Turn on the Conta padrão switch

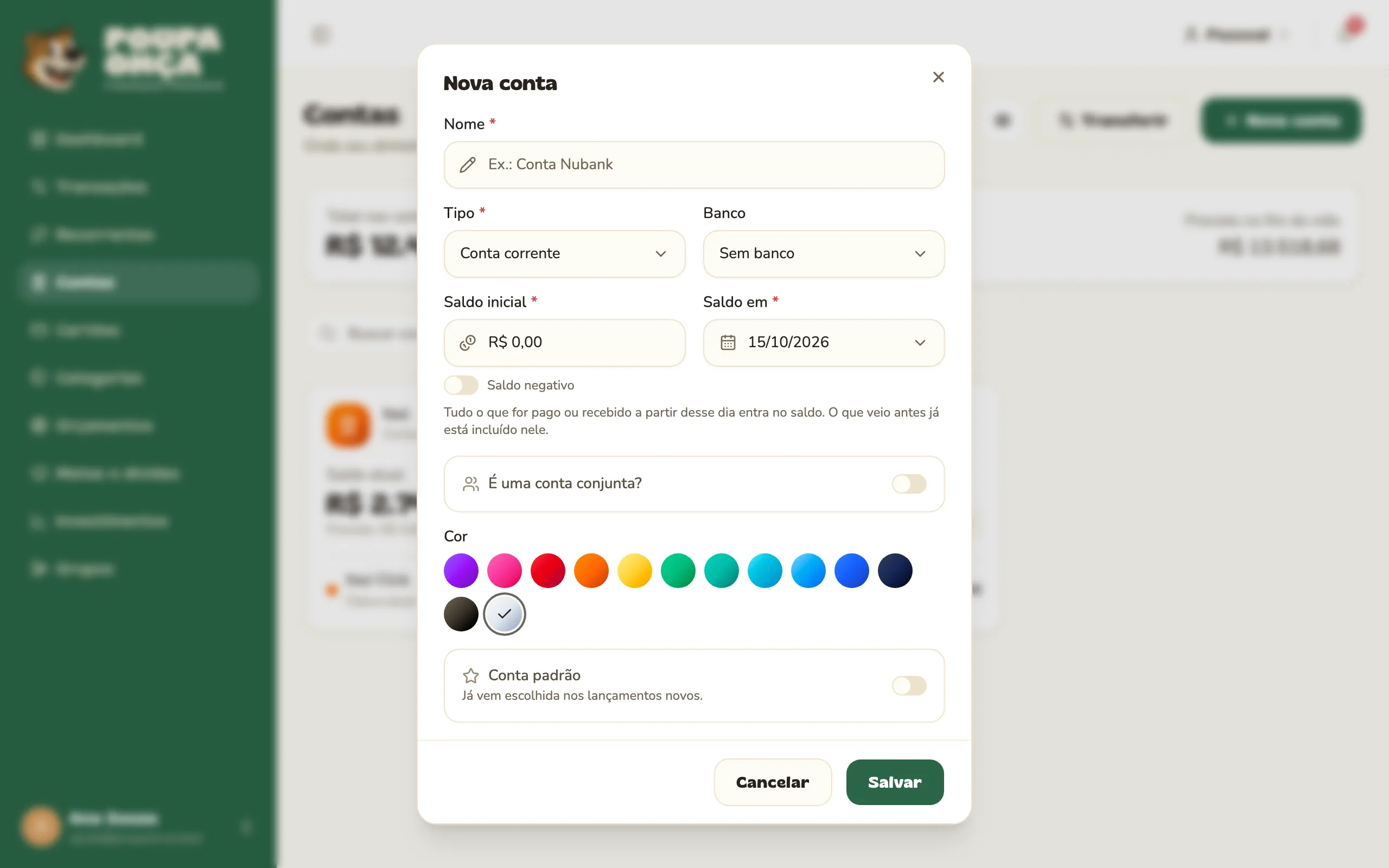(x=909, y=685)
